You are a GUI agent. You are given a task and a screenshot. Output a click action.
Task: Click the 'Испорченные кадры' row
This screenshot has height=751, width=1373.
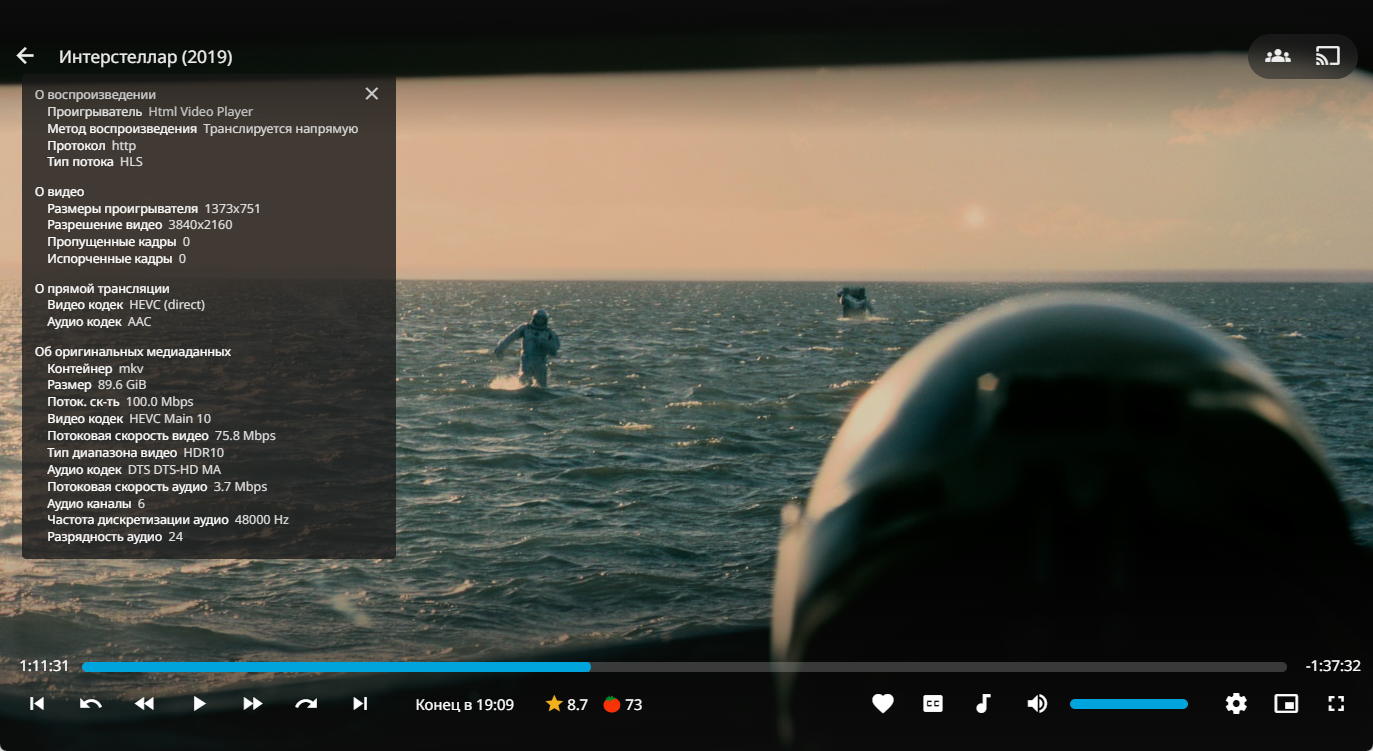pos(117,259)
